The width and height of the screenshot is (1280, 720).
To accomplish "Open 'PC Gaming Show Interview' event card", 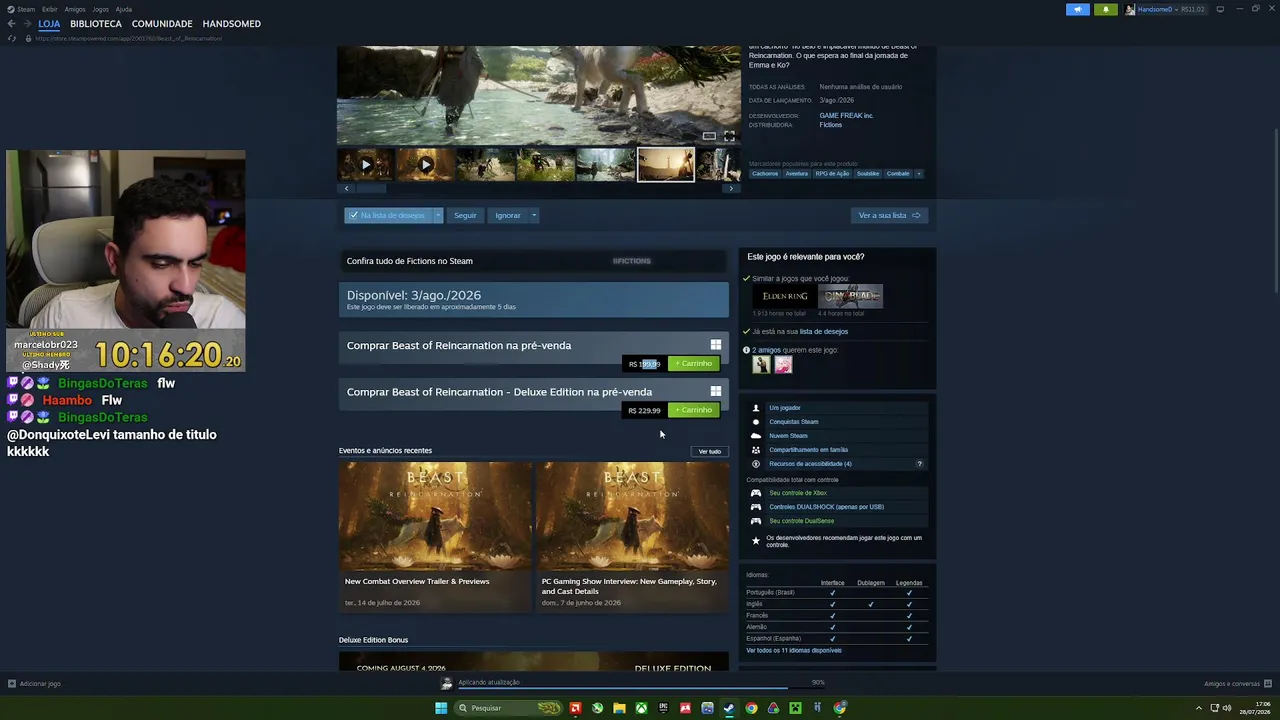I will tap(632, 536).
